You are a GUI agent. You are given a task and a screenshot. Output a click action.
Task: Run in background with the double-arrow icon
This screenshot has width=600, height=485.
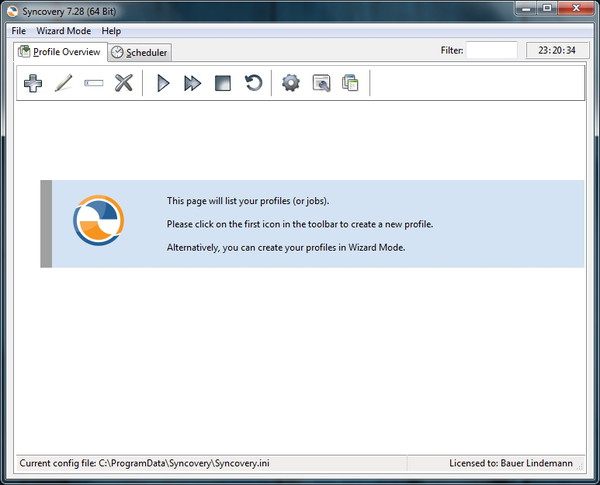192,83
